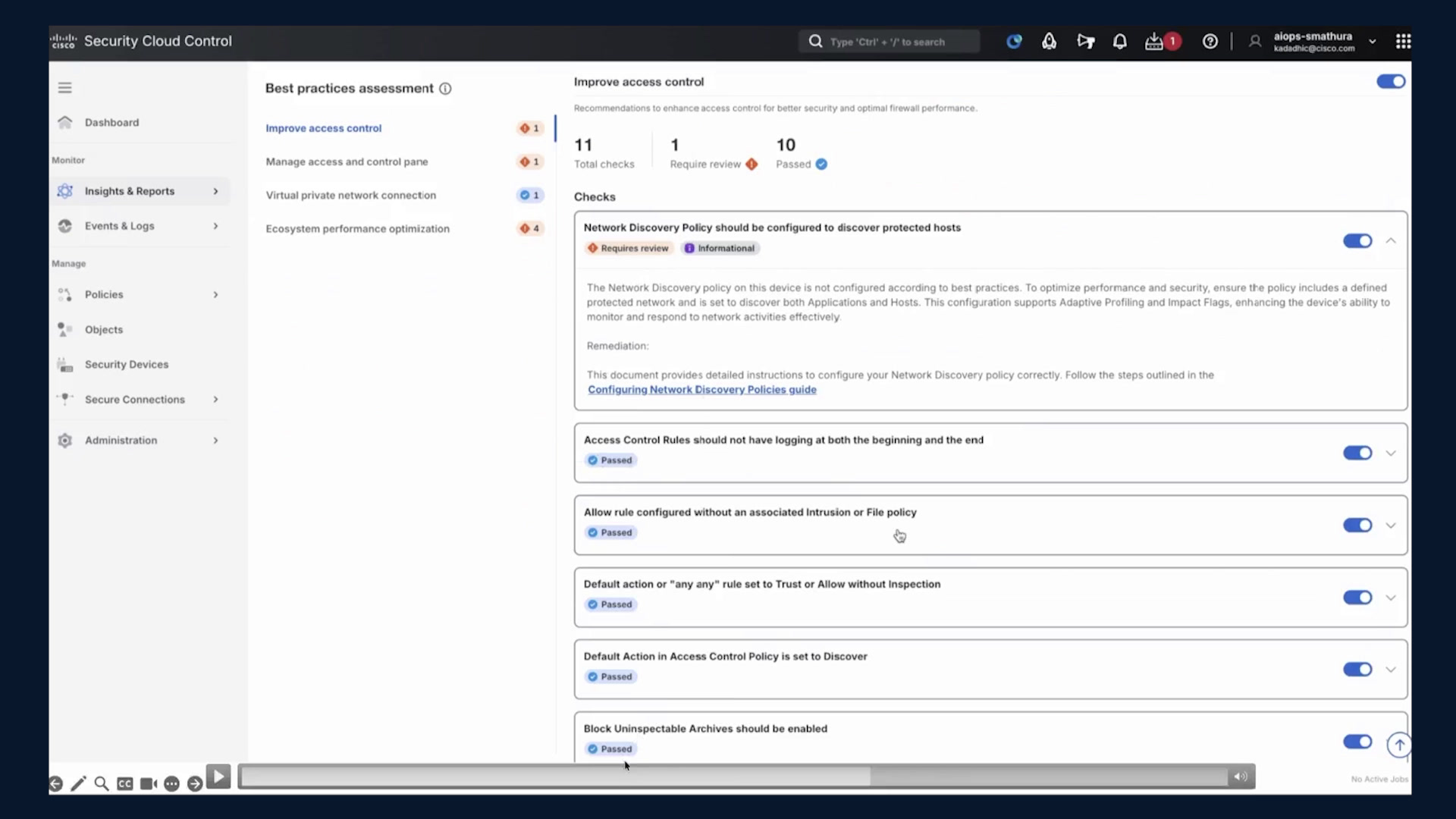Expand the Default action any any rule check
The image size is (1456, 819).
1391,598
